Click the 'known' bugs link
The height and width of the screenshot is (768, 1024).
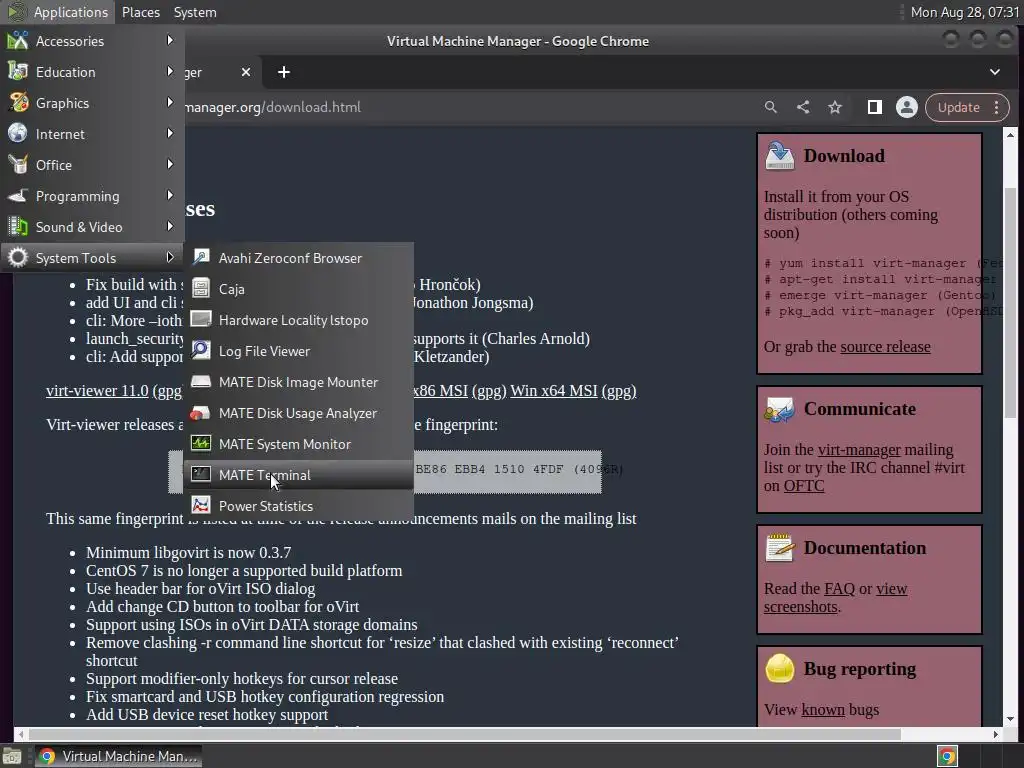(823, 709)
